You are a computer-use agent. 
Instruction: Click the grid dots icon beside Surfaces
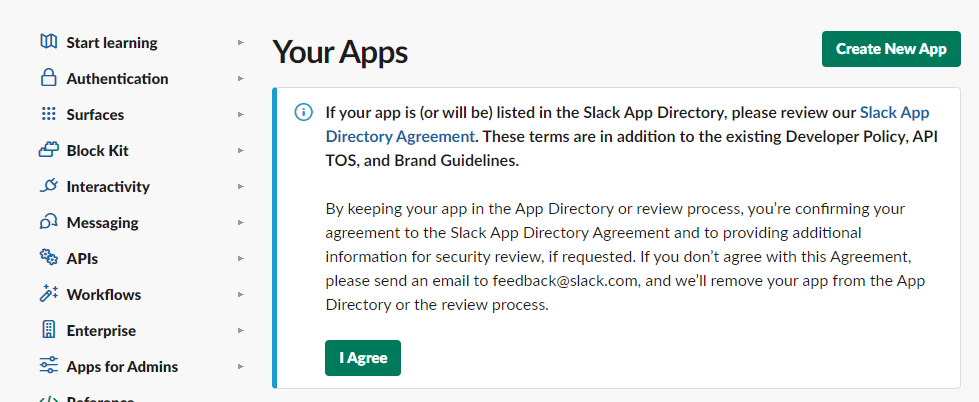(48, 114)
